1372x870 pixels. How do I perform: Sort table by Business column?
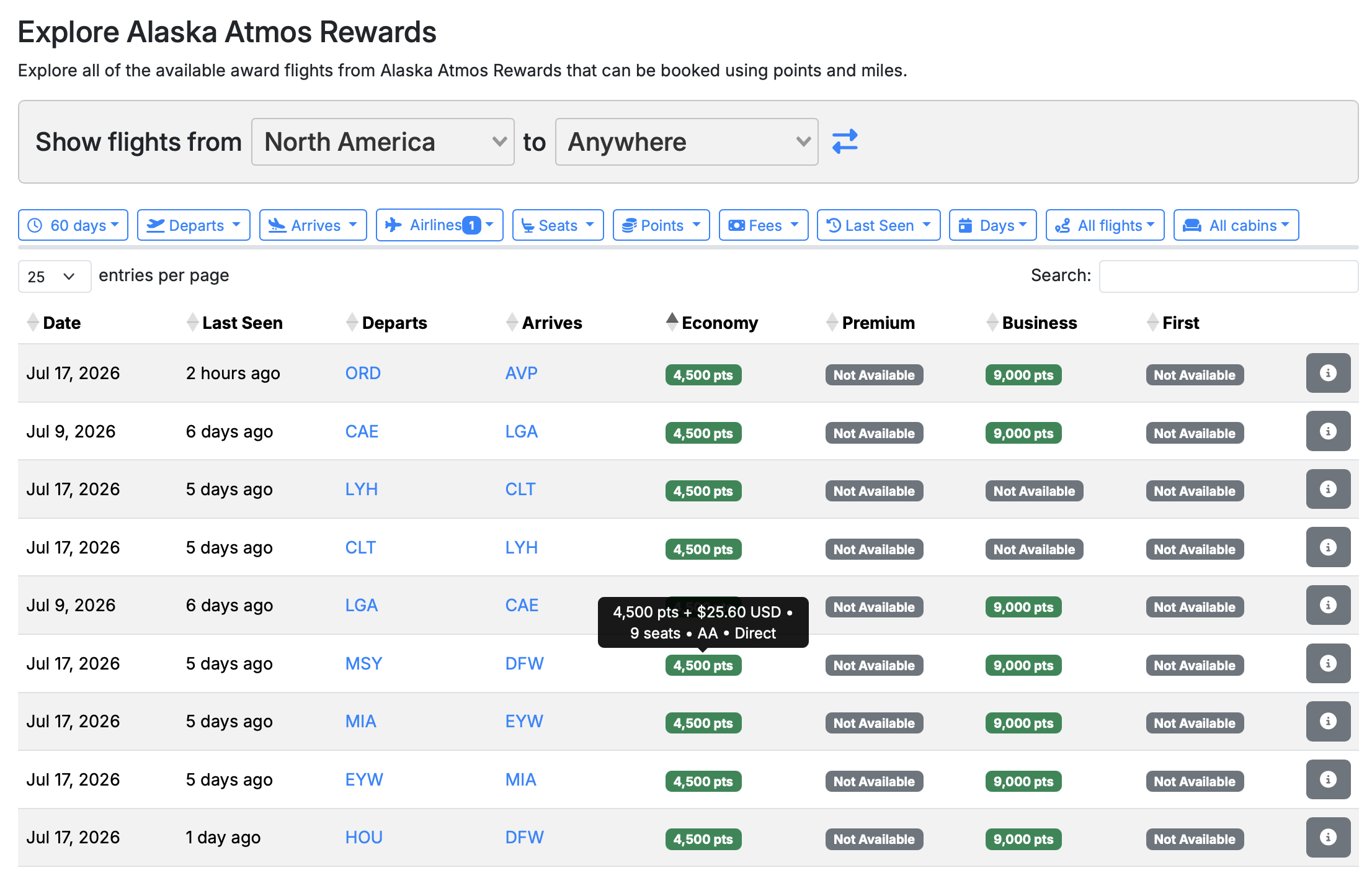click(1031, 323)
